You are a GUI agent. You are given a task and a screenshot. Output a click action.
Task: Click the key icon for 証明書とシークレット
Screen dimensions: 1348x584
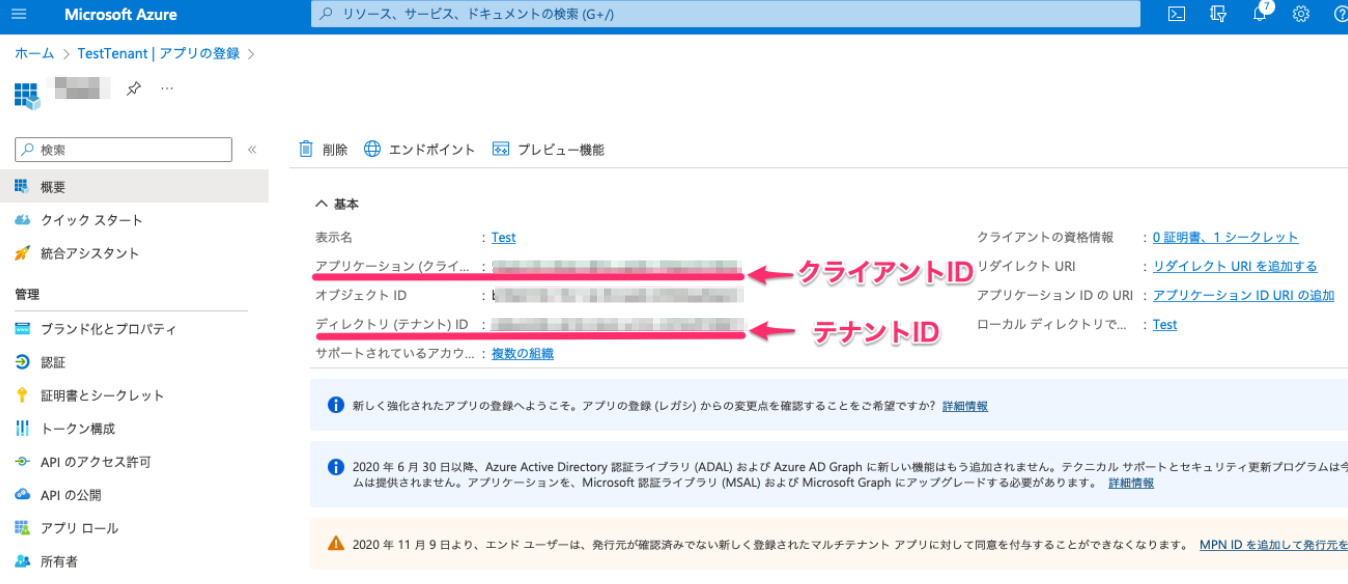tap(22, 395)
